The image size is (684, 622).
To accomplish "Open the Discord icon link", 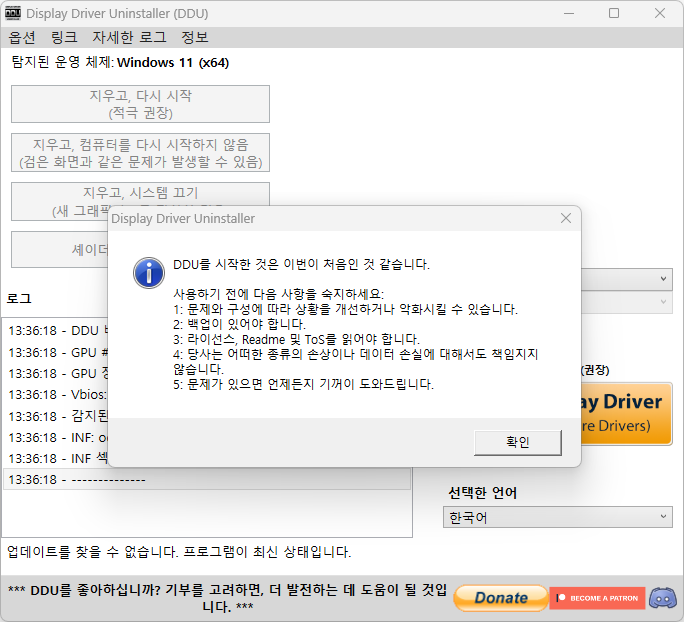I will click(663, 598).
